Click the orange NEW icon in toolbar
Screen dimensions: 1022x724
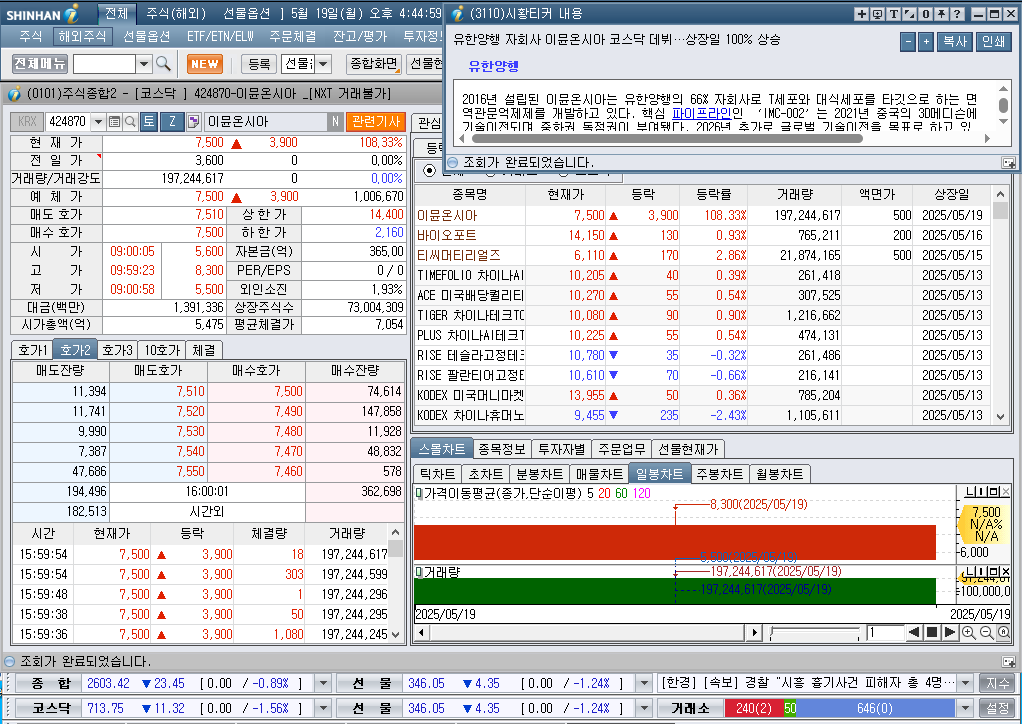(205, 63)
